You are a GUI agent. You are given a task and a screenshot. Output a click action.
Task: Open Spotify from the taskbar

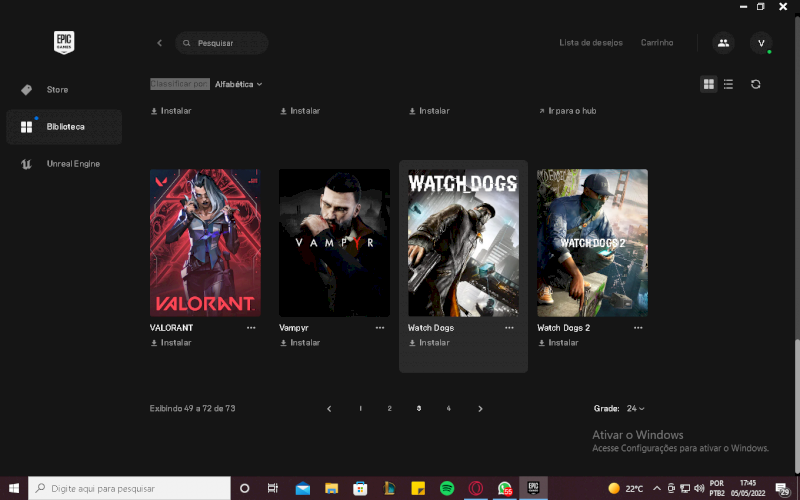(x=447, y=488)
